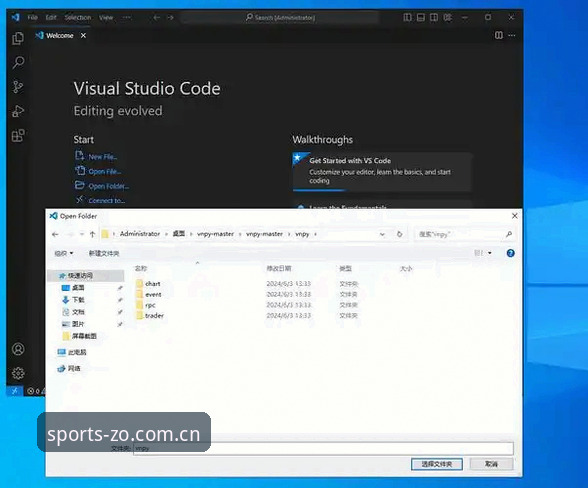Open the Explorer view in VS Code activity bar
The height and width of the screenshot is (488, 588).
18,38
